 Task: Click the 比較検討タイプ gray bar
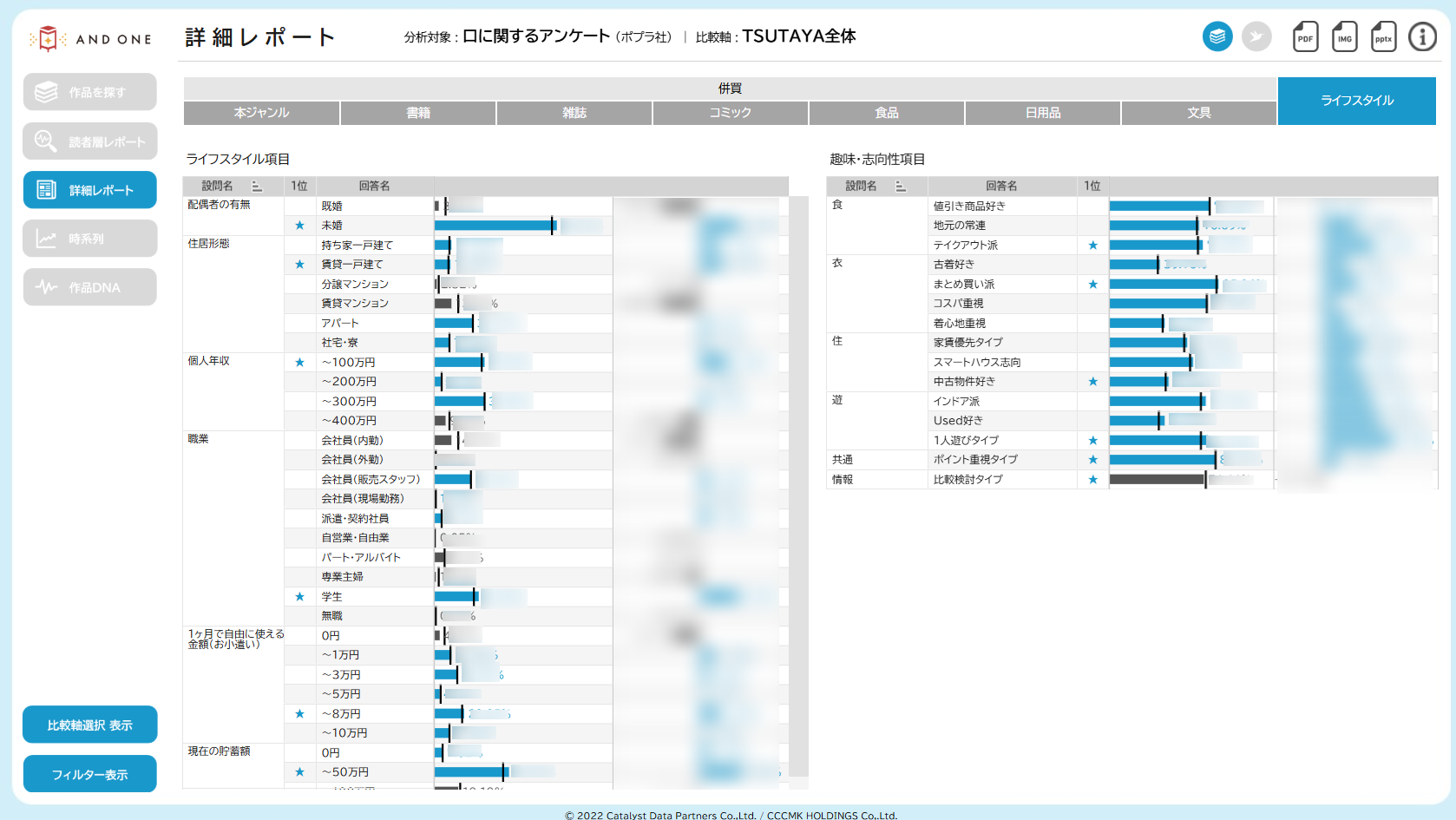click(x=1157, y=480)
